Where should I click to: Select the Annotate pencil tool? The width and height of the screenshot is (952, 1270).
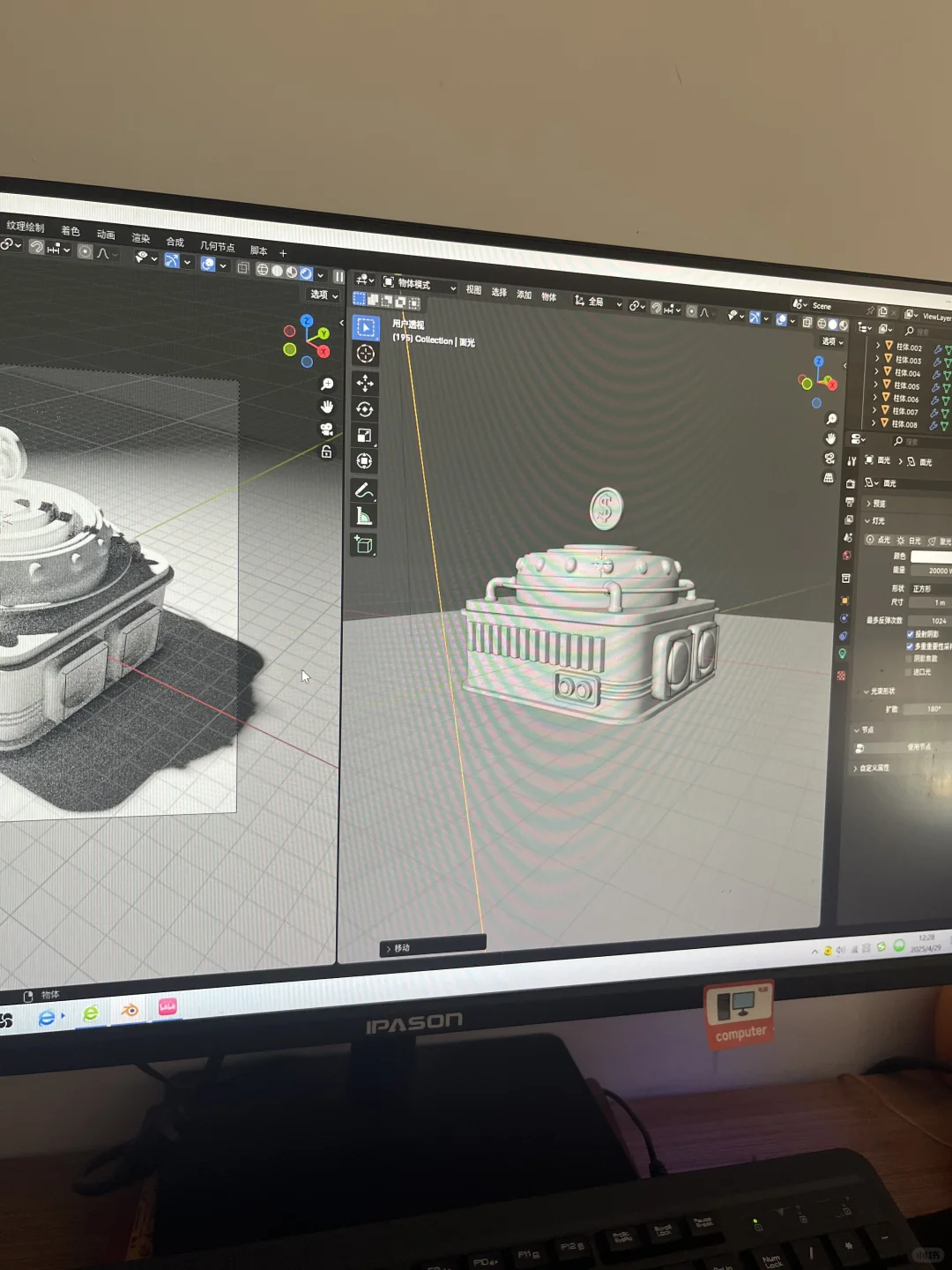[364, 490]
